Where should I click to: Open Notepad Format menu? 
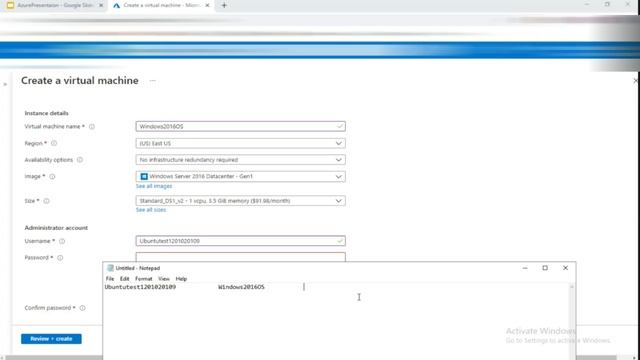point(144,279)
